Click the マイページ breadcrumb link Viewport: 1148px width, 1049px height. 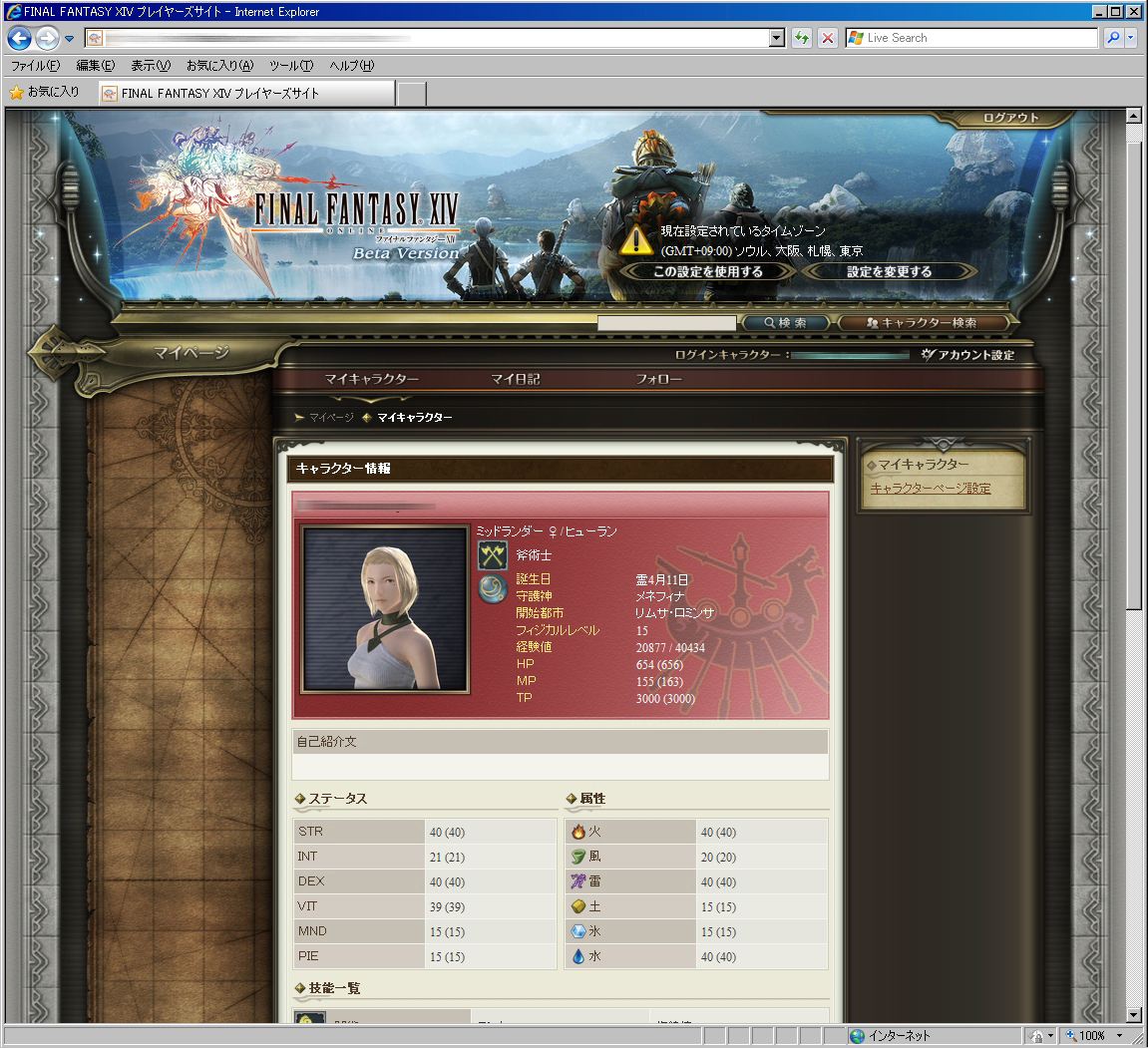click(x=331, y=417)
